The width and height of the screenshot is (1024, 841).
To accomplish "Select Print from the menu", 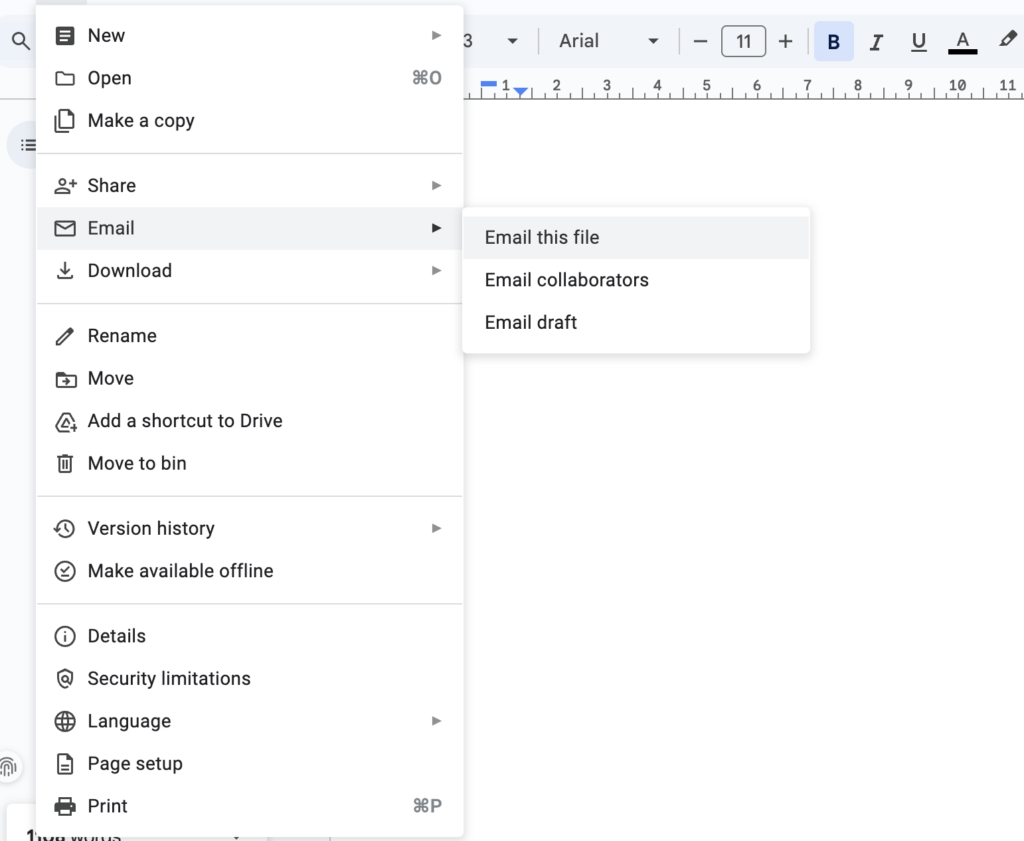I will click(x=249, y=806).
